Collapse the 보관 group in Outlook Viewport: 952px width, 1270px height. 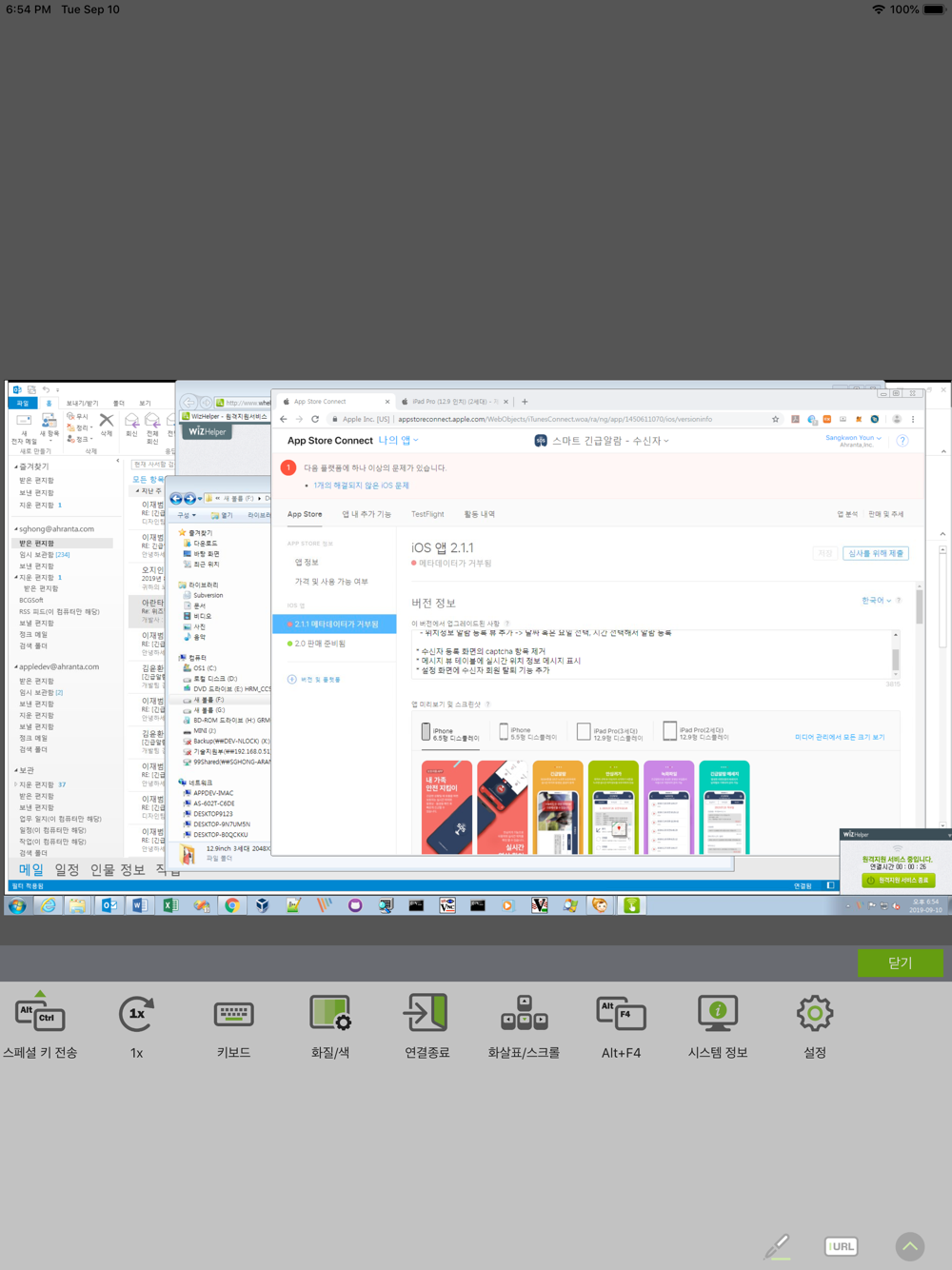tap(16, 770)
